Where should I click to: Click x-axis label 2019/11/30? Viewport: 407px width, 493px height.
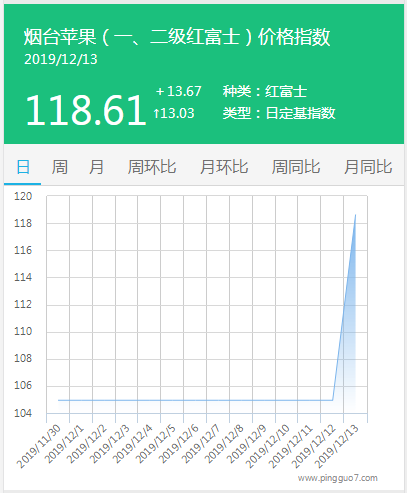coord(39,447)
